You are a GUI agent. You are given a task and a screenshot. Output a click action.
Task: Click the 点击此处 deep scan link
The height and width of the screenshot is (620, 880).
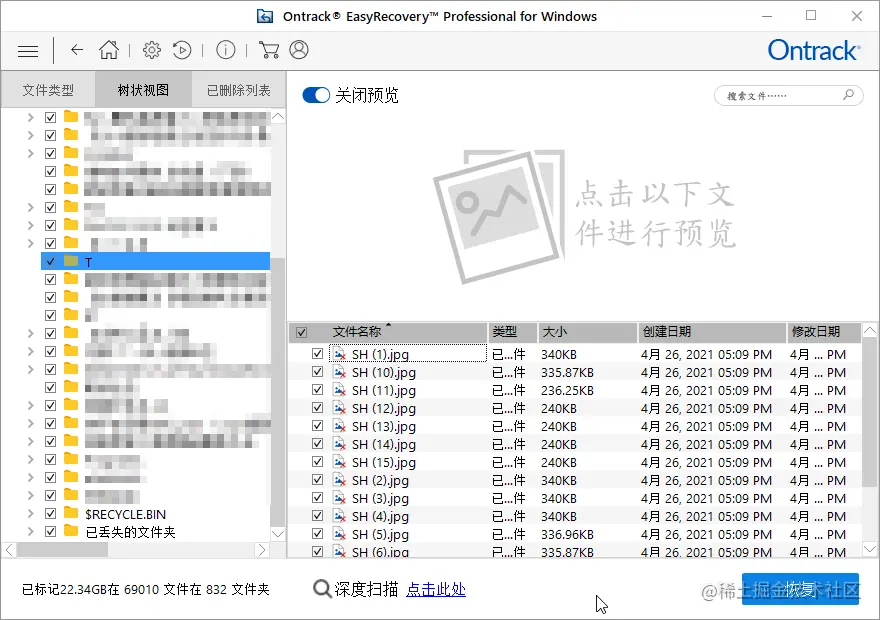pos(436,589)
